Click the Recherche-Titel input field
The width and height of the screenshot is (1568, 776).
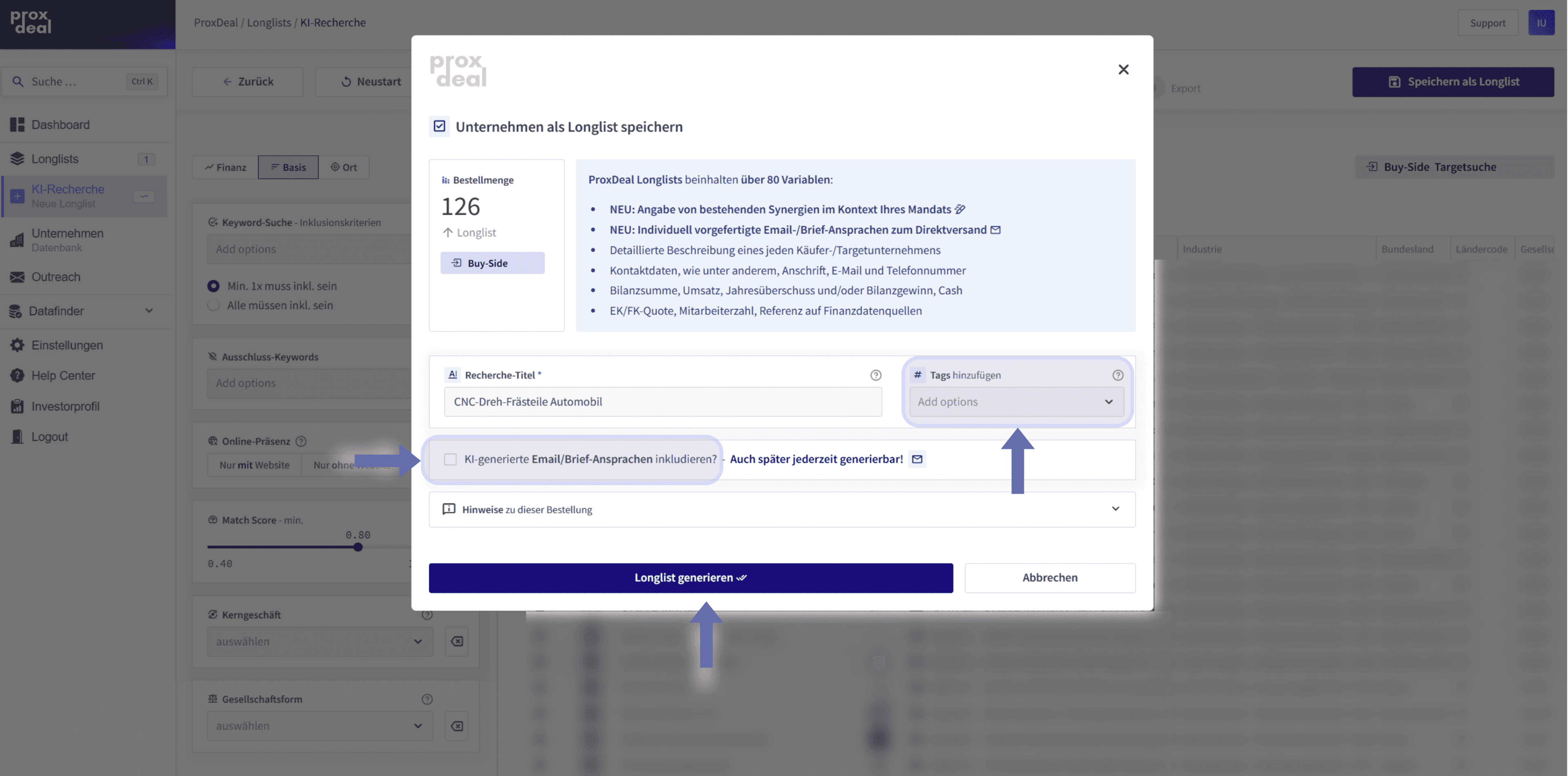tap(662, 402)
